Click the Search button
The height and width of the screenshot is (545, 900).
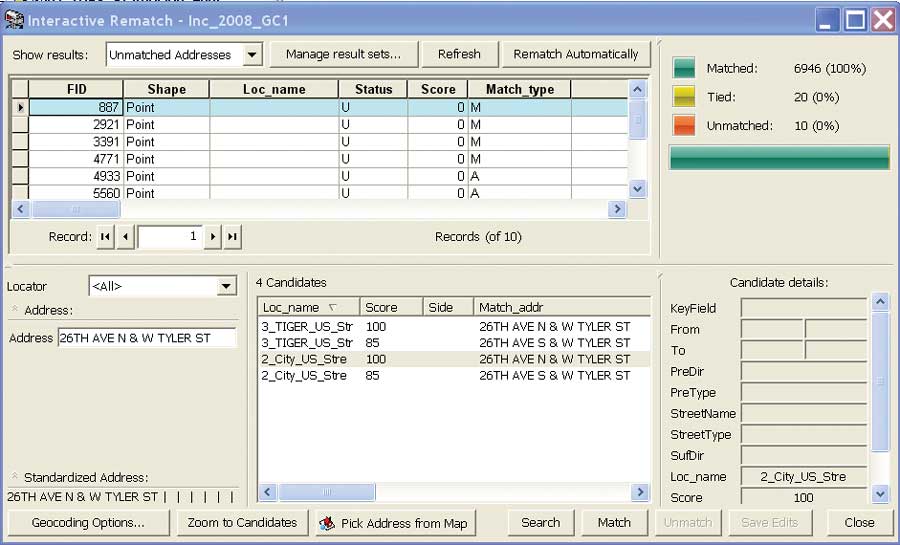(541, 523)
